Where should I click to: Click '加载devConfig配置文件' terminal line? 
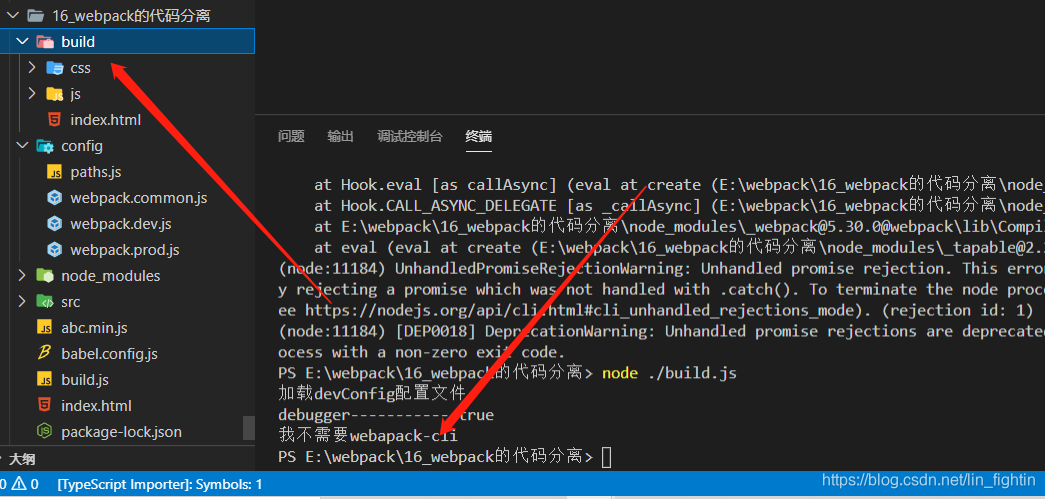pyautogui.click(x=371, y=394)
